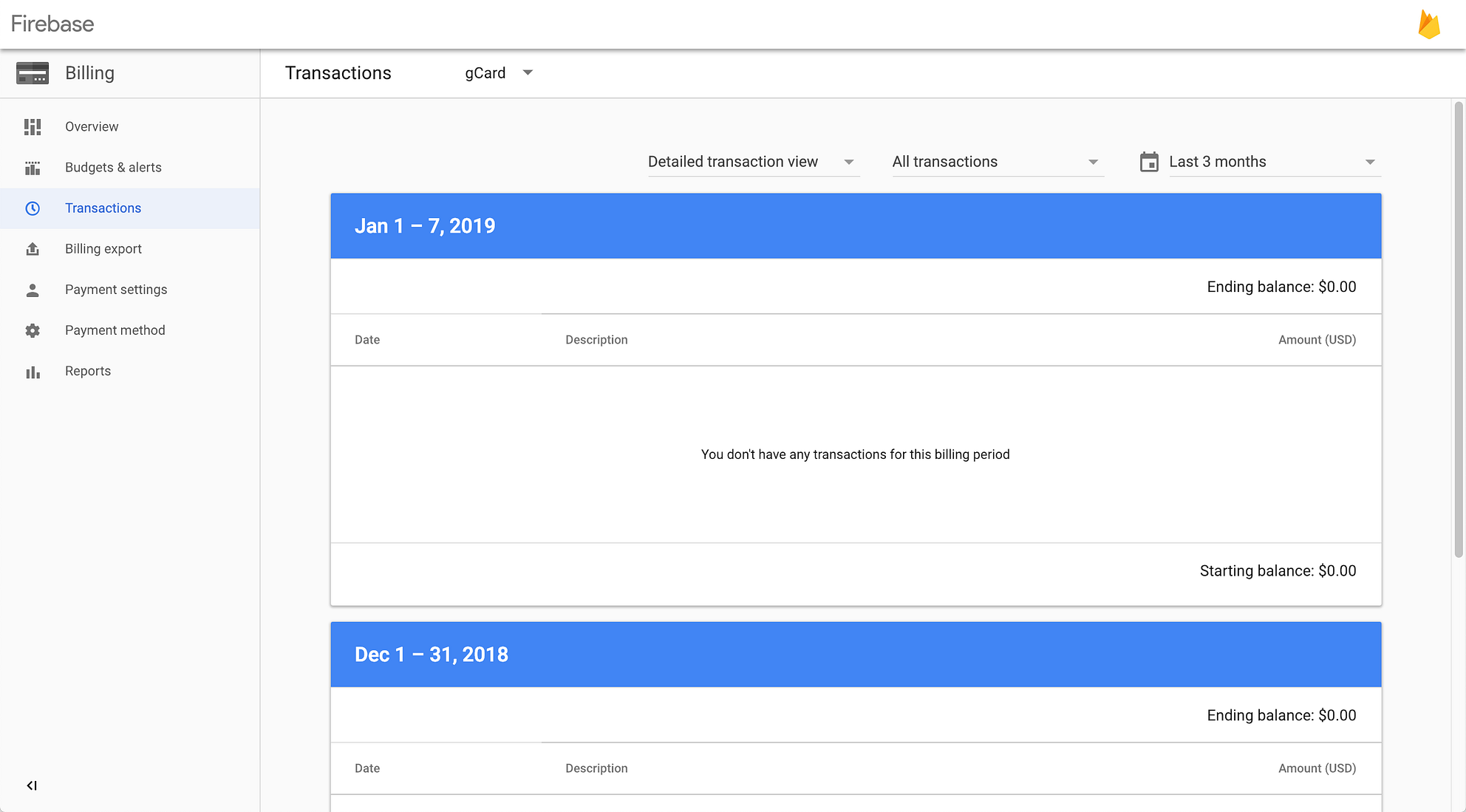
Task: Select the Transactions entry in sidebar
Action: [x=103, y=208]
